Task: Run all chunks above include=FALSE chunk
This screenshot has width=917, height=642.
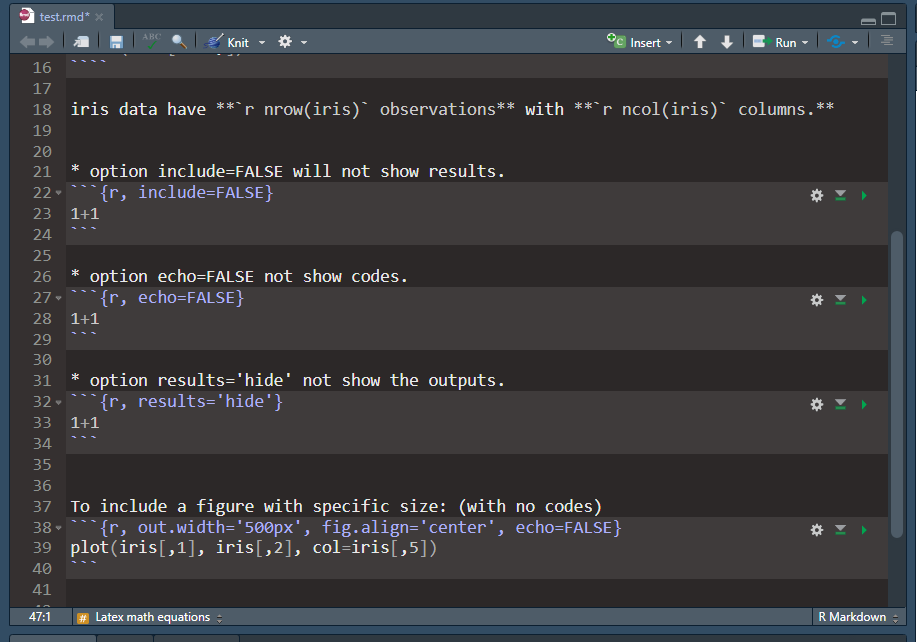Action: tap(840, 195)
